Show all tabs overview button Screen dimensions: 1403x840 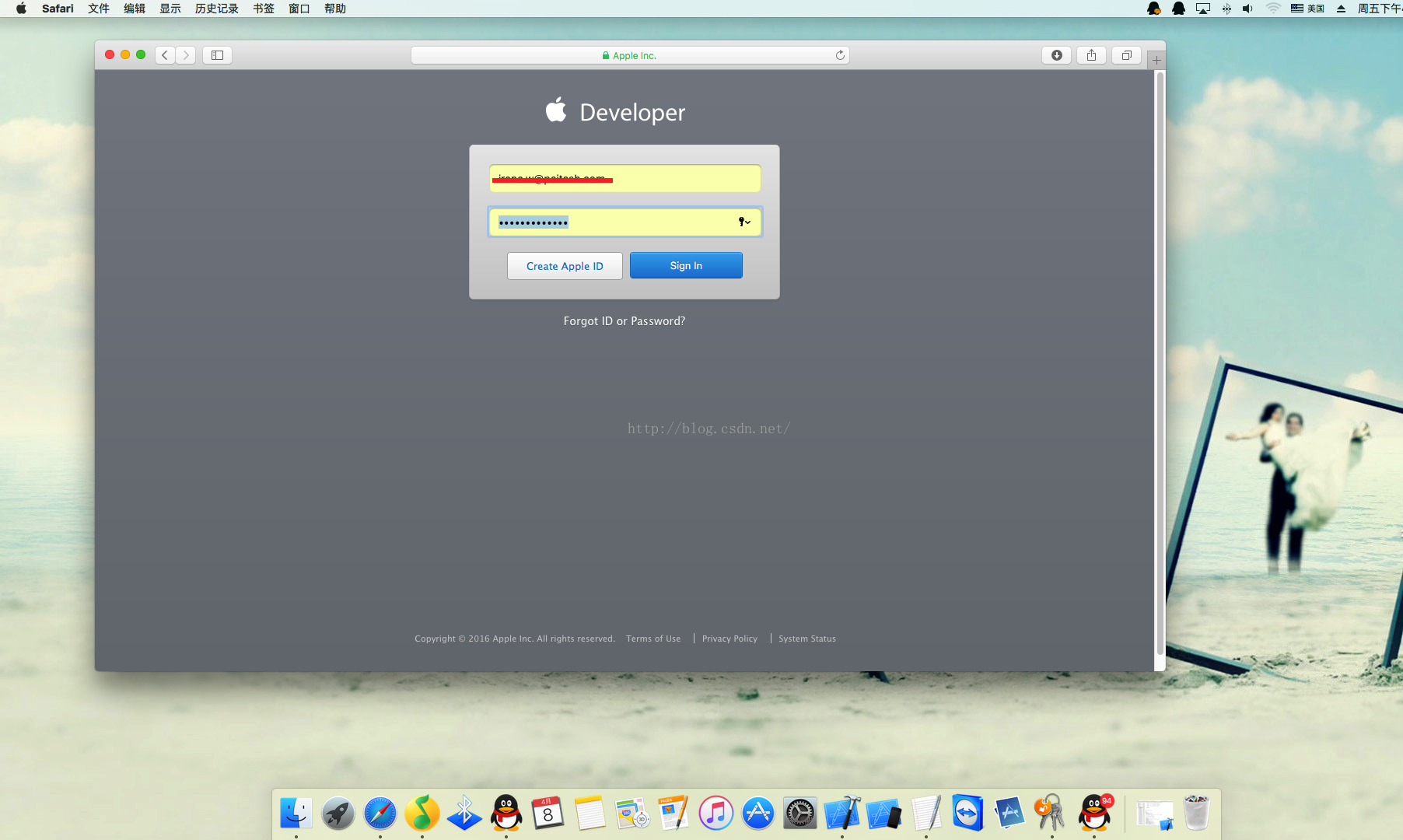[1126, 55]
